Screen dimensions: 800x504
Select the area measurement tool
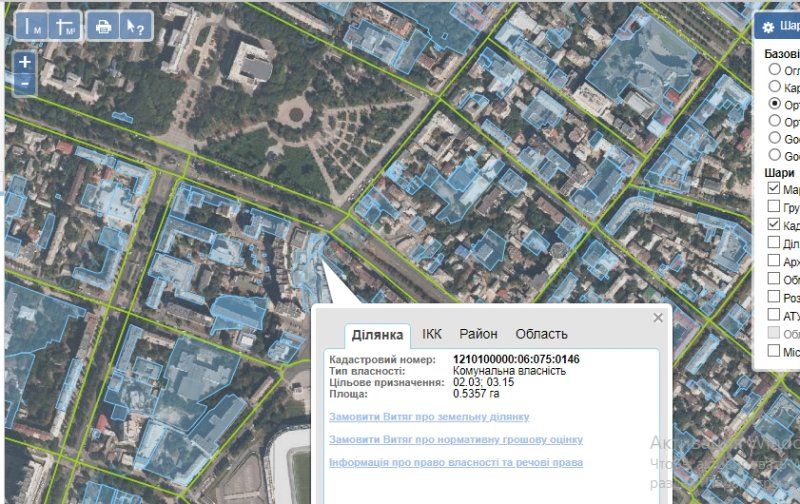pyautogui.click(x=65, y=26)
